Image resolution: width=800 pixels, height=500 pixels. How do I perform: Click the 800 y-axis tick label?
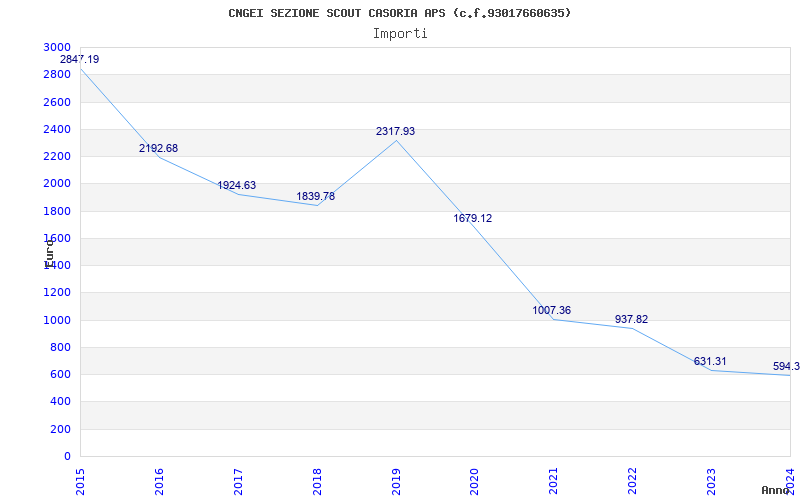[x=61, y=347]
